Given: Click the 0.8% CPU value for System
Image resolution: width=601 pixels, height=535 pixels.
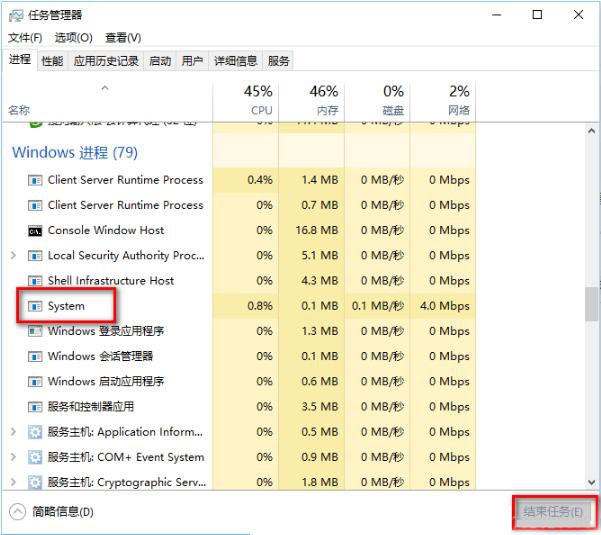Looking at the screenshot, I should click(x=260, y=306).
